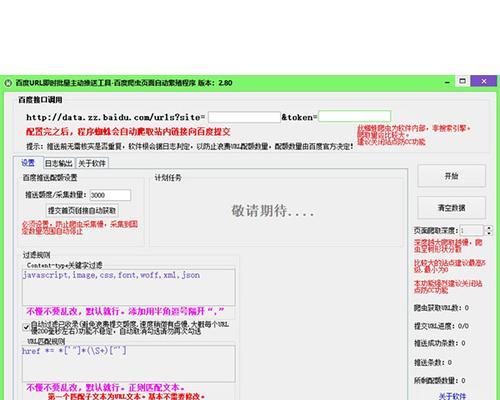Click the 过滤规则 group label
Image resolution: width=500 pixels, height=400 pixels.
pyautogui.click(x=36, y=255)
